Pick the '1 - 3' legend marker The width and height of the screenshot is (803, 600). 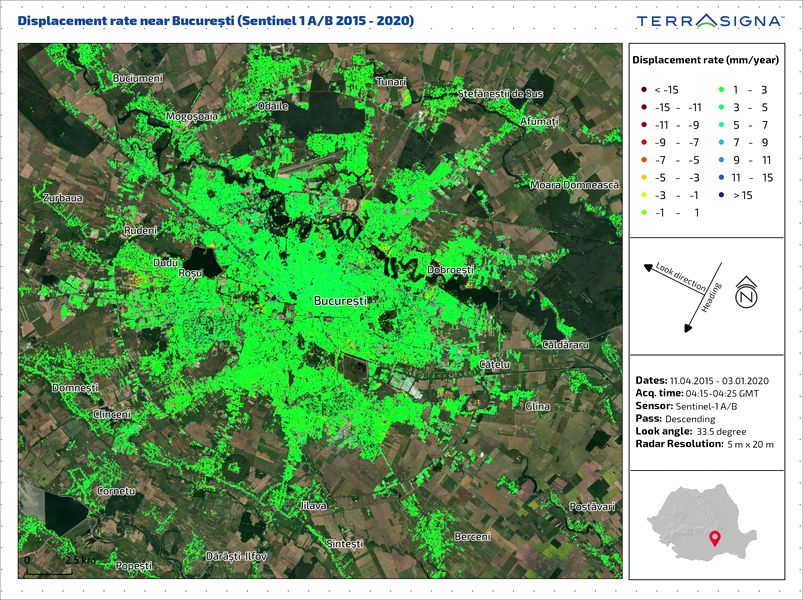pyautogui.click(x=722, y=90)
